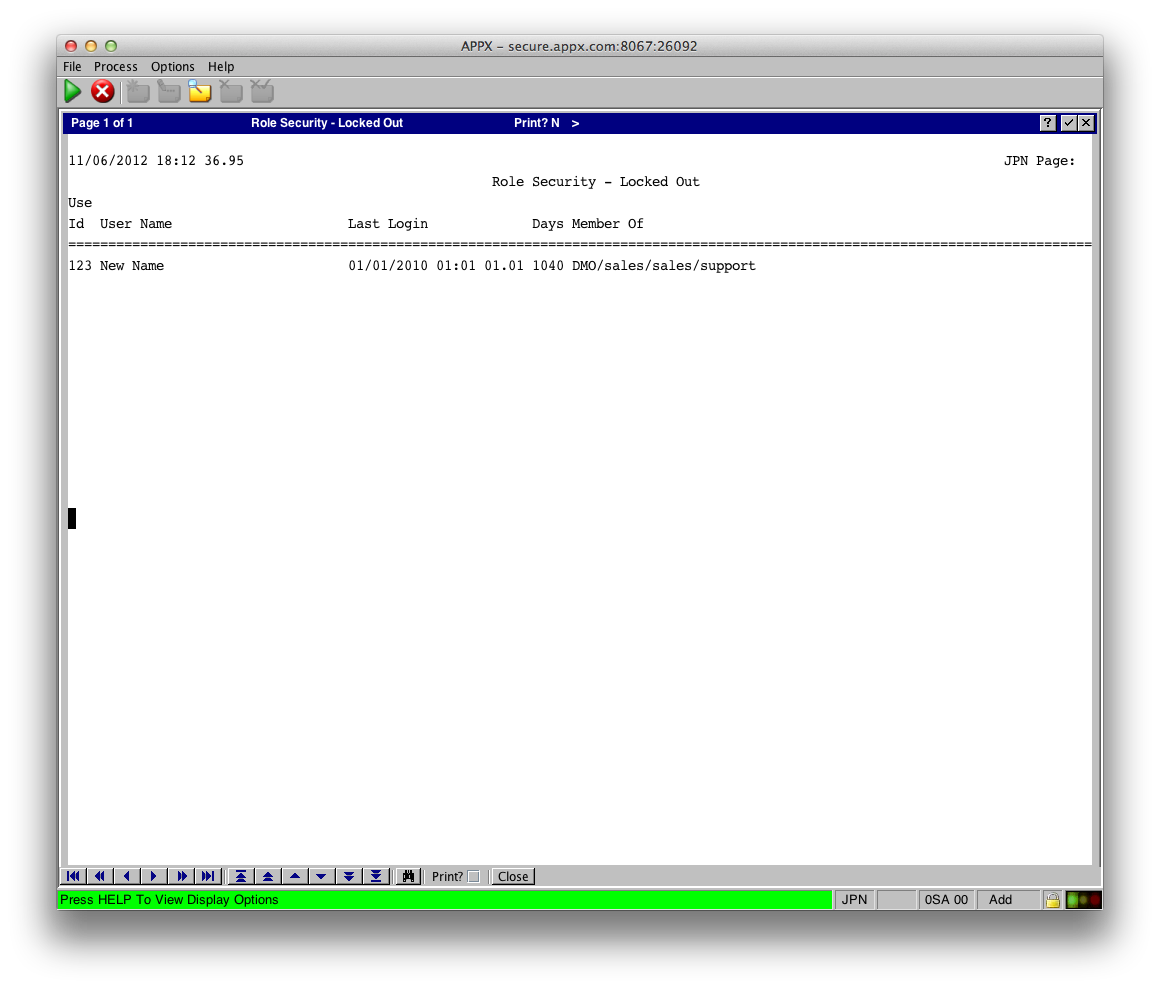Click the green Run arrow in toolbar

73,92
